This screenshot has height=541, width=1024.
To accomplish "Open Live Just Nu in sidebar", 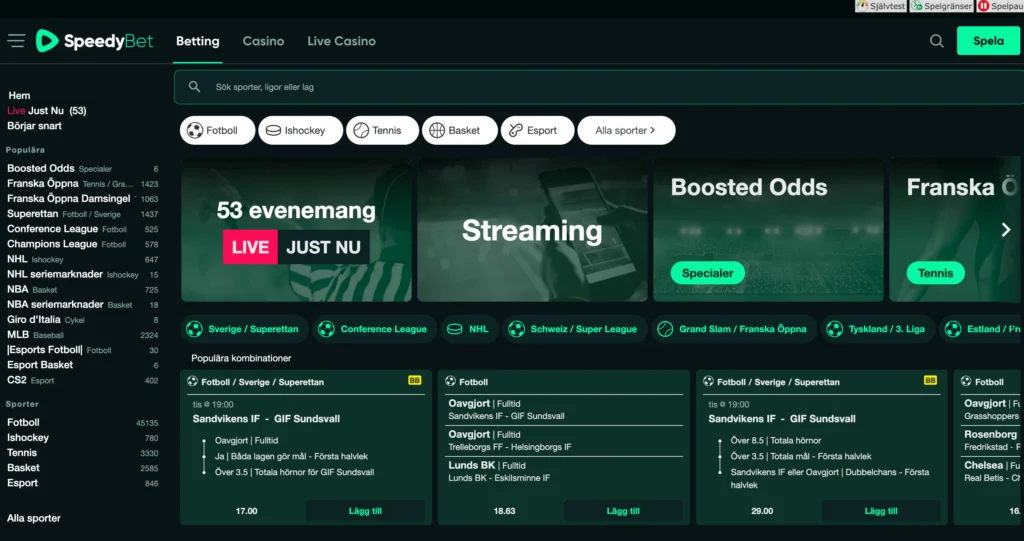I will 46,111.
